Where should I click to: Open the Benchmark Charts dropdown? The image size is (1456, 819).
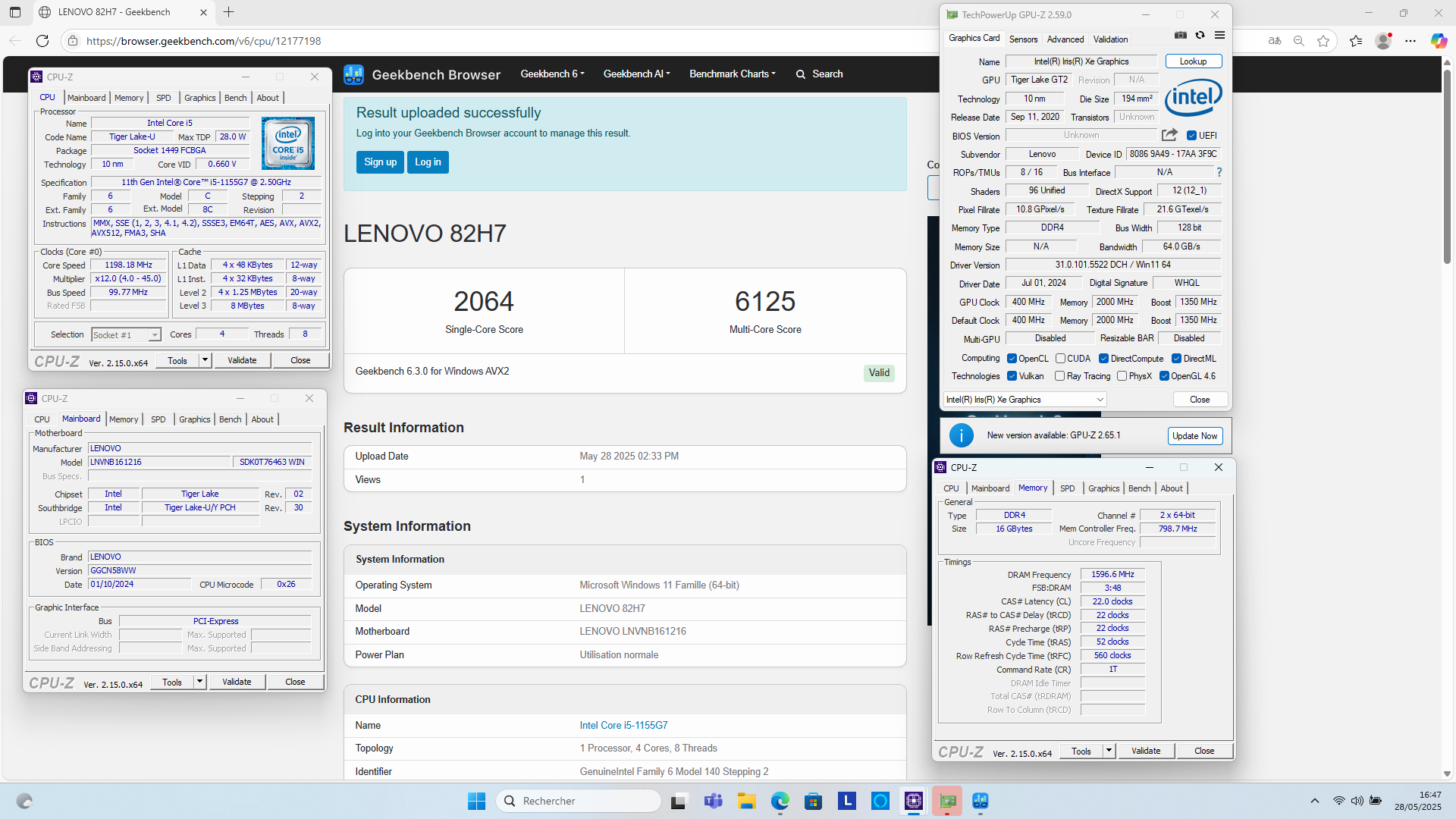pyautogui.click(x=732, y=74)
